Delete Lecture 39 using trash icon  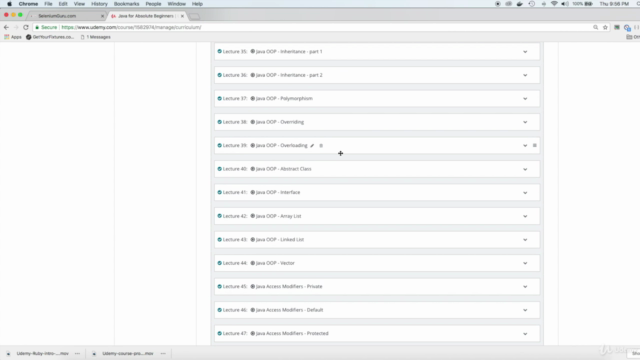point(321,146)
